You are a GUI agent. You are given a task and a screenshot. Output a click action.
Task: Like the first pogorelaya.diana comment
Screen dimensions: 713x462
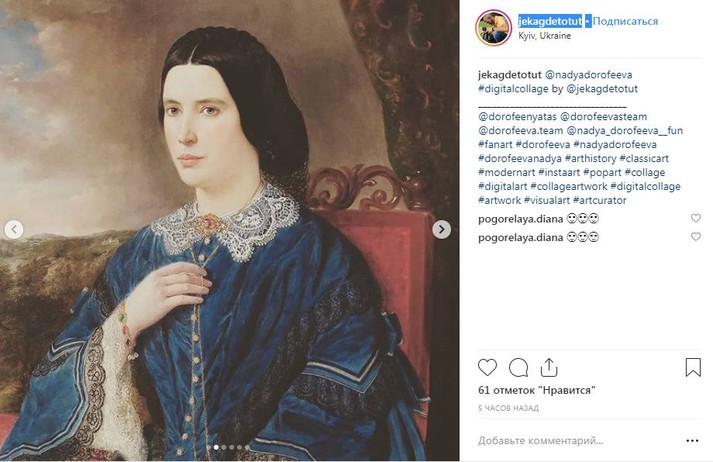coord(696,218)
